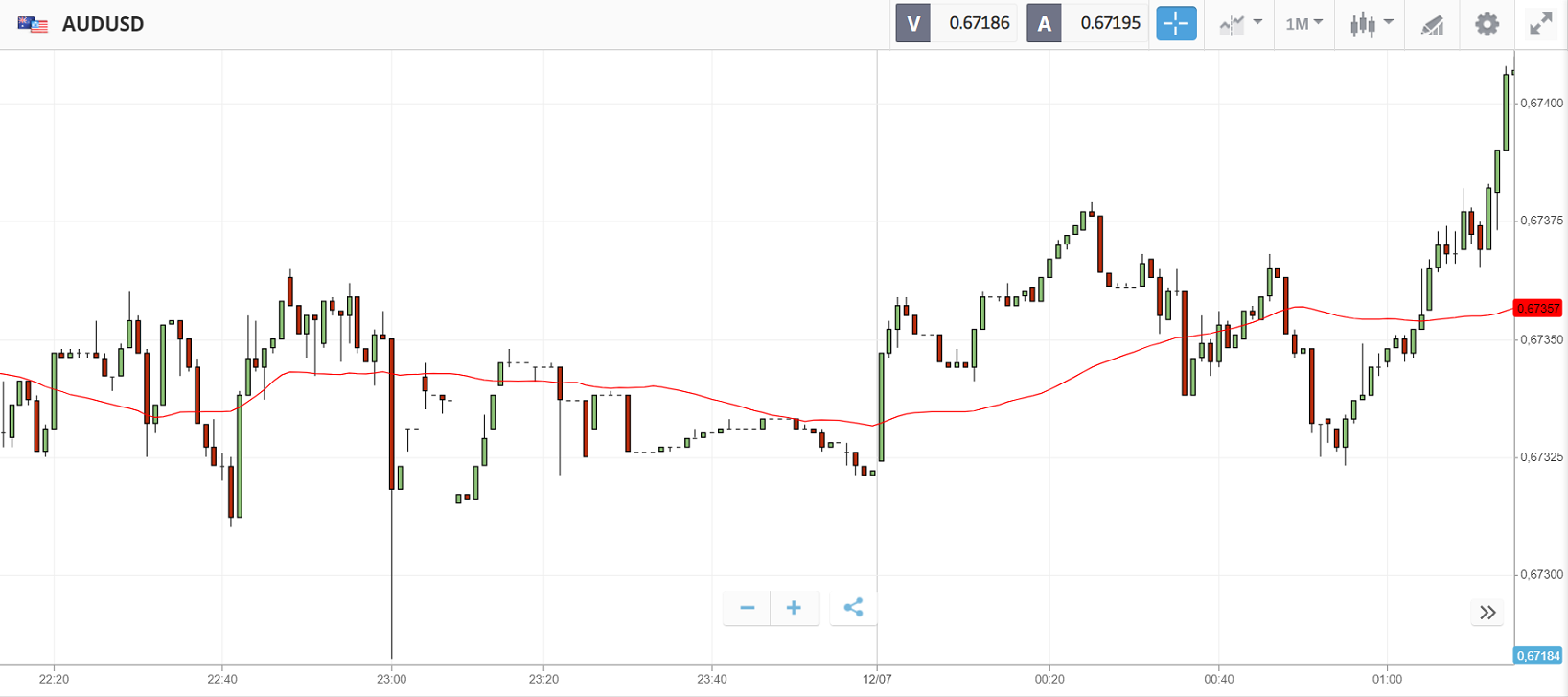1568x697 pixels.
Task: Expand chart to fullscreen
Action: [x=1540, y=24]
